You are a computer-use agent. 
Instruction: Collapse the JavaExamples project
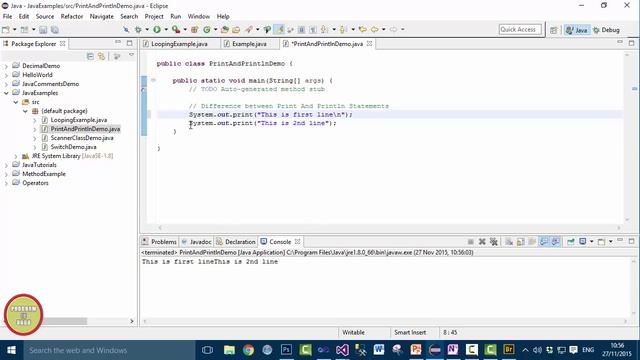pyautogui.click(x=6, y=93)
